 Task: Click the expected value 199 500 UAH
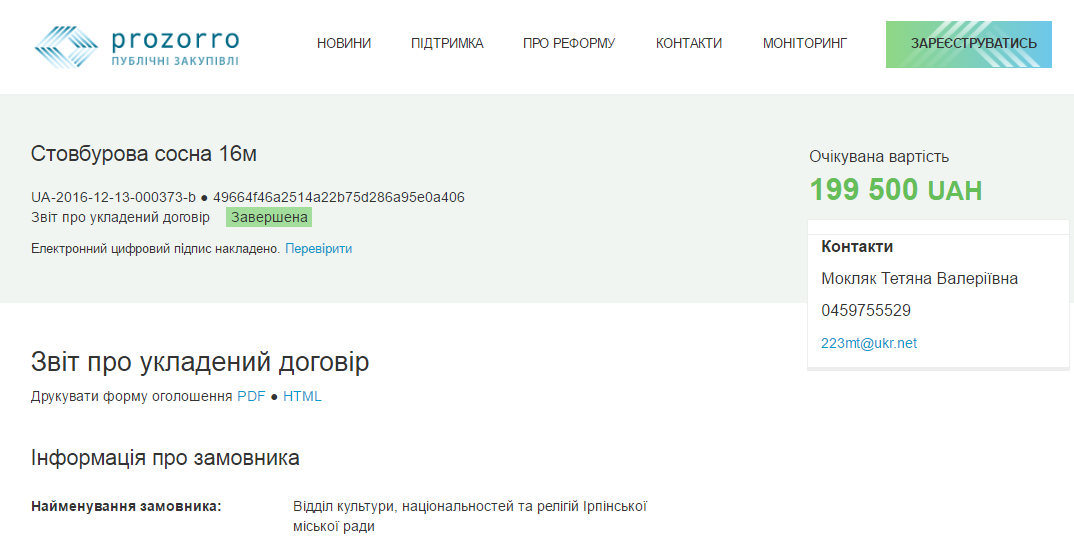point(895,189)
